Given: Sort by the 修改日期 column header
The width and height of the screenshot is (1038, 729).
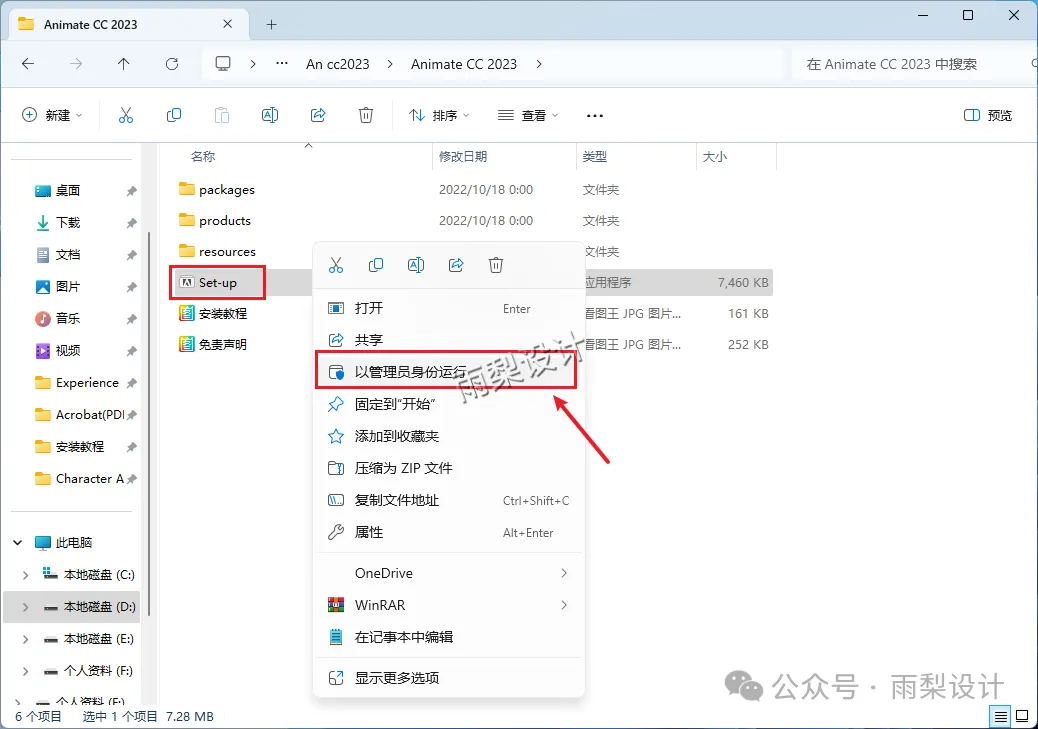Looking at the screenshot, I should (x=463, y=157).
